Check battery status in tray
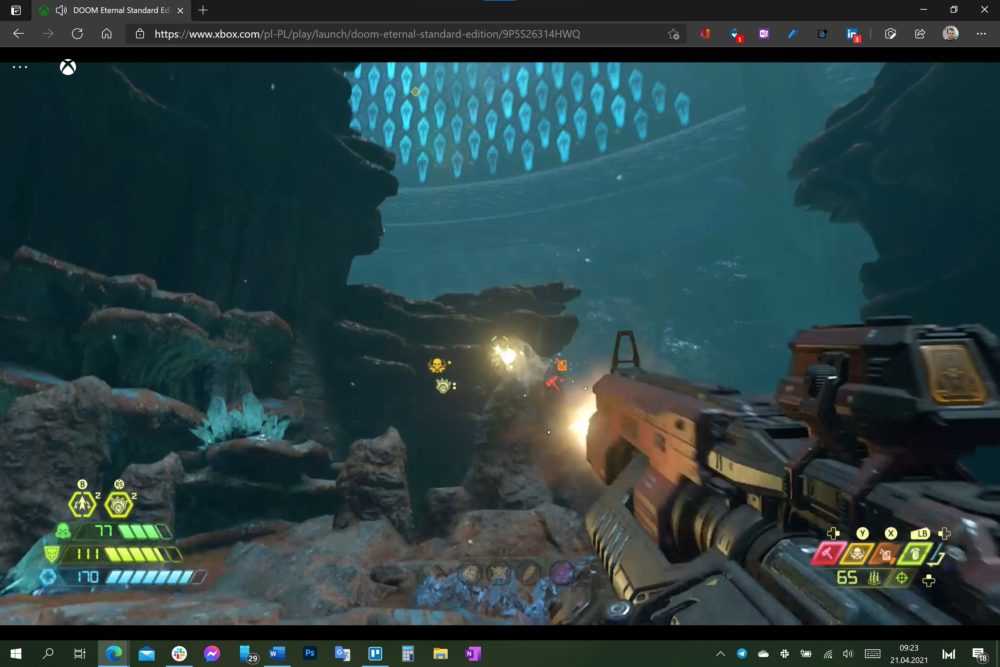1000x667 pixels. [x=806, y=654]
